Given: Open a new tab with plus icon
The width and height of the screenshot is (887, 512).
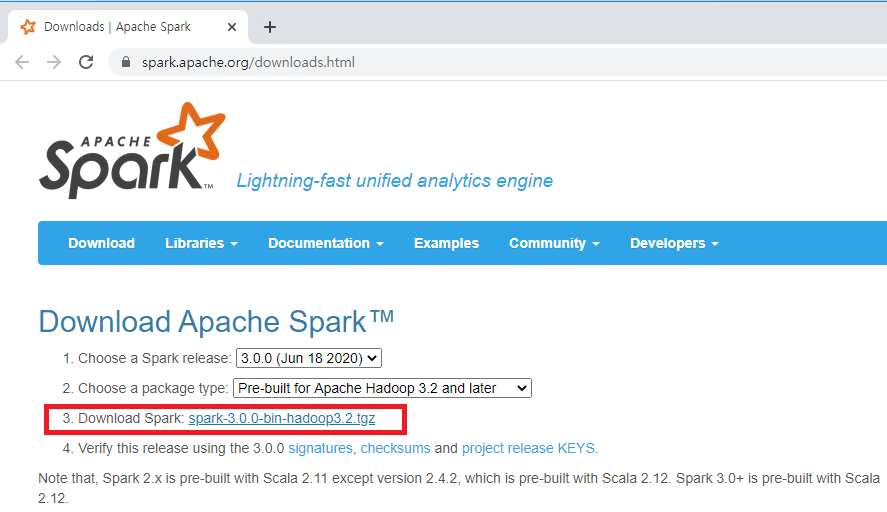Looking at the screenshot, I should [x=270, y=27].
